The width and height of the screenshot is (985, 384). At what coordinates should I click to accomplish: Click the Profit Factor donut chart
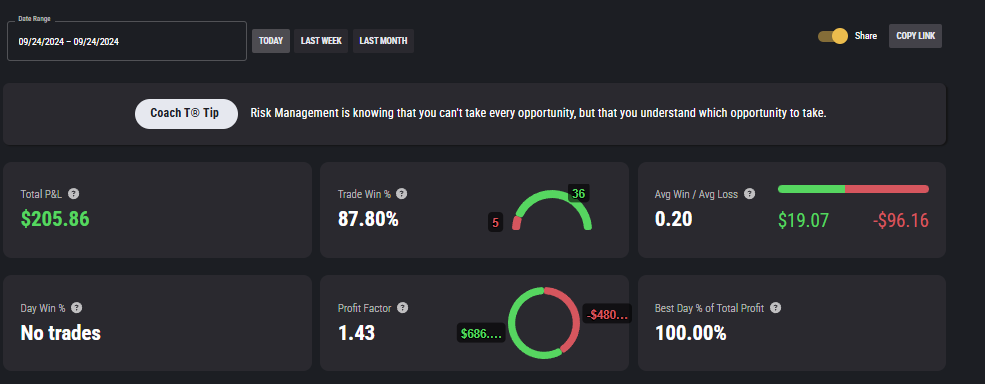coord(544,322)
